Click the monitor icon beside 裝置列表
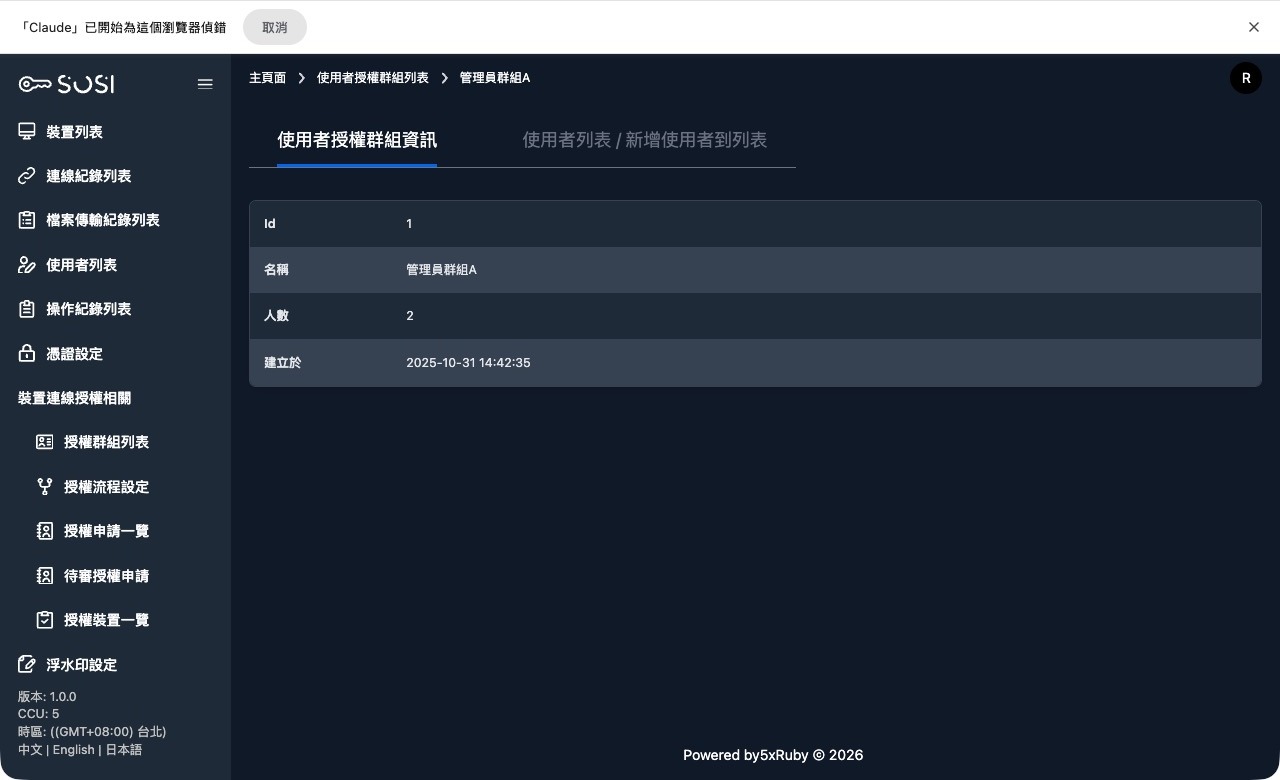The width and height of the screenshot is (1280, 780). (27, 132)
